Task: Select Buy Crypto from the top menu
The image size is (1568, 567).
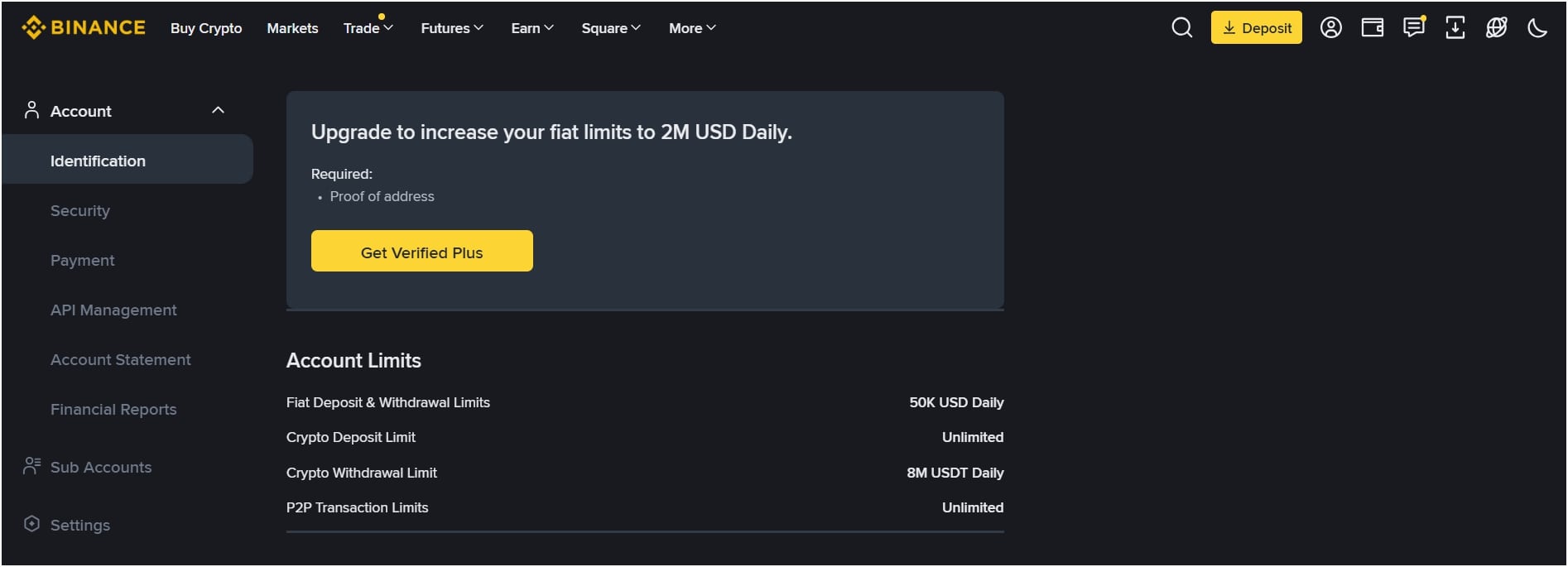Action: click(x=205, y=27)
